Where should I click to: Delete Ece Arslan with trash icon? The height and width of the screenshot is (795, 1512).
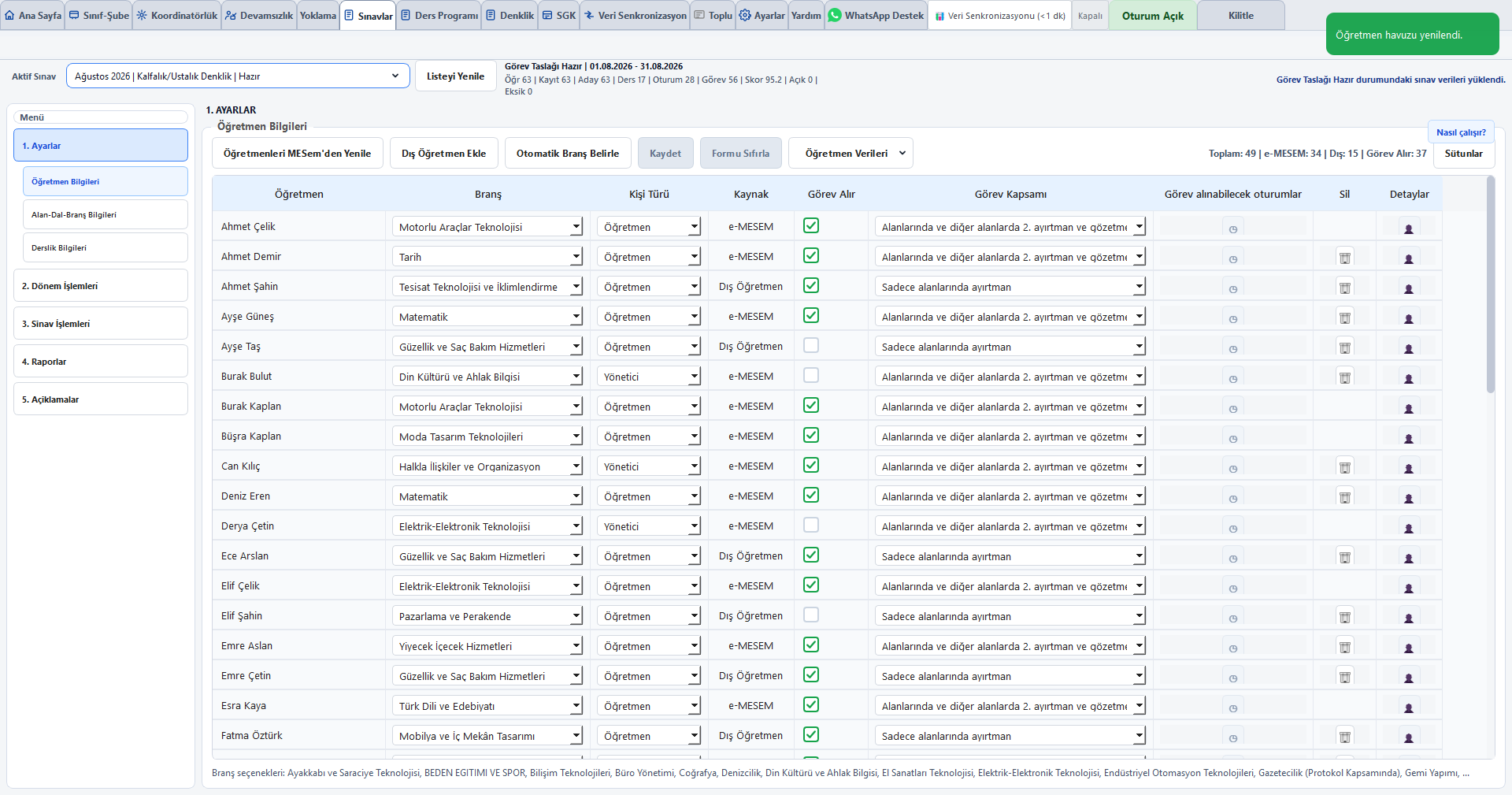pyautogui.click(x=1345, y=556)
